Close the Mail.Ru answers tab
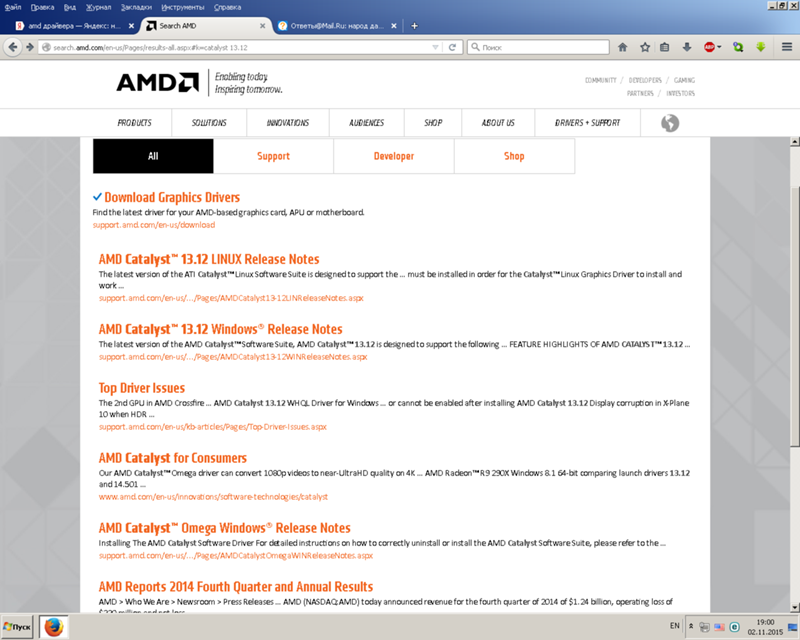The image size is (800, 640). (394, 26)
